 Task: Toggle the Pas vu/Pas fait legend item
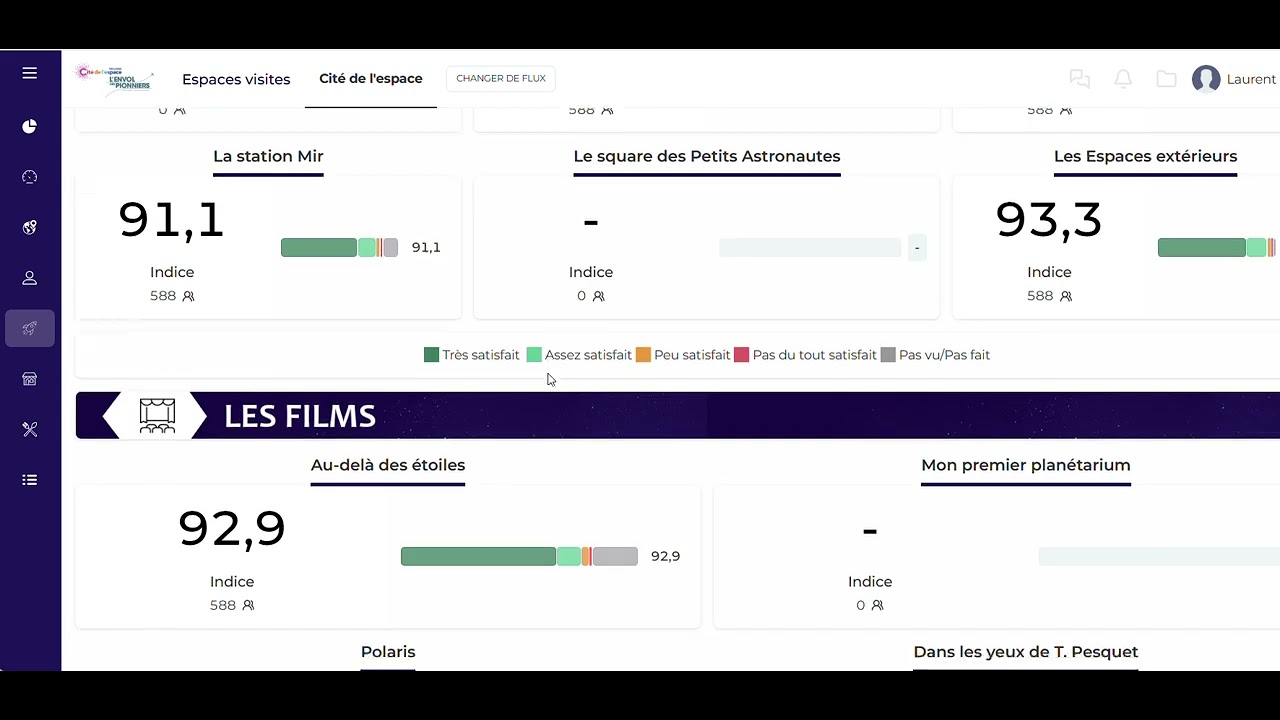pyautogui.click(x=936, y=355)
